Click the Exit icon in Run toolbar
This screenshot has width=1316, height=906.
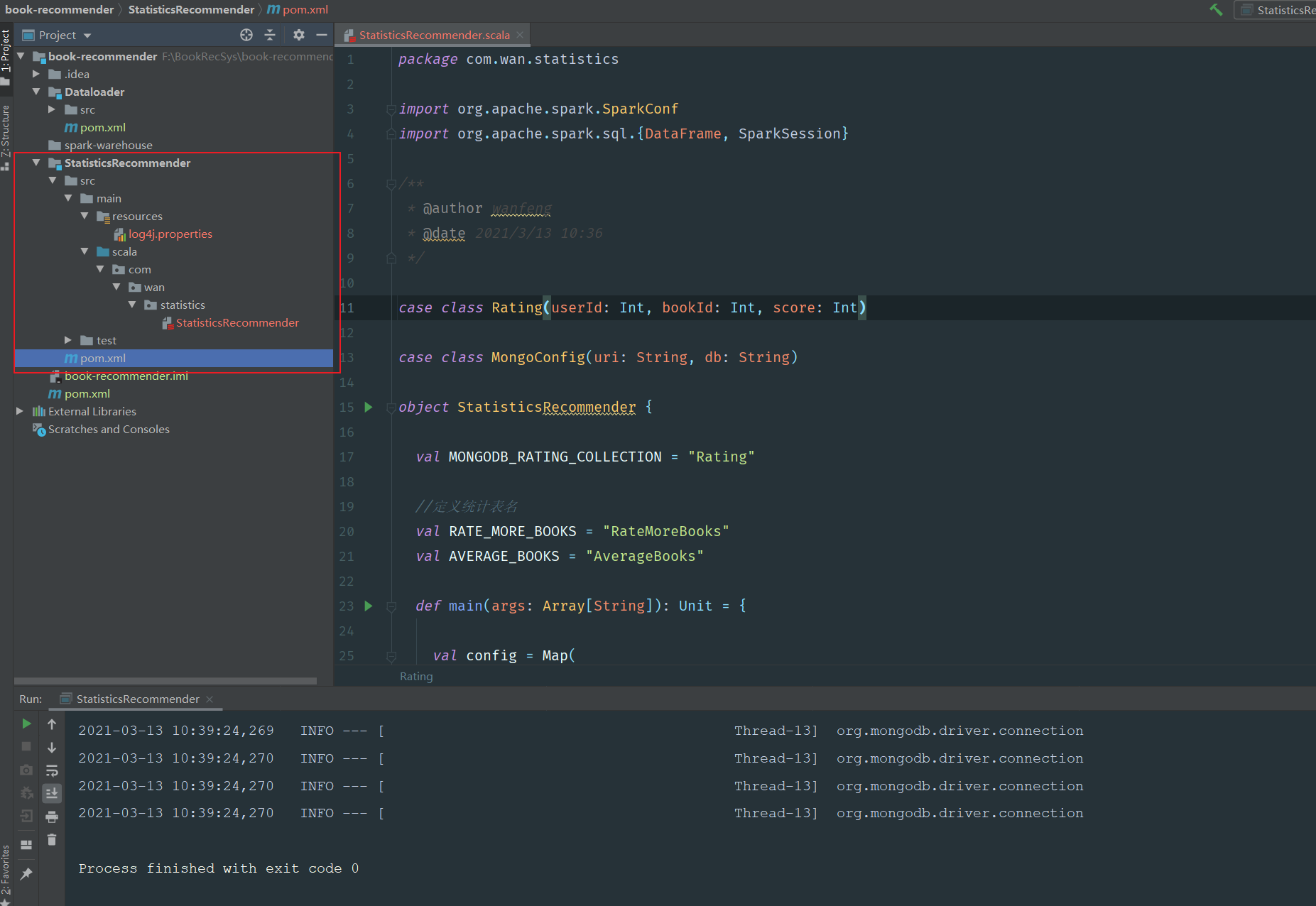pyautogui.click(x=26, y=817)
